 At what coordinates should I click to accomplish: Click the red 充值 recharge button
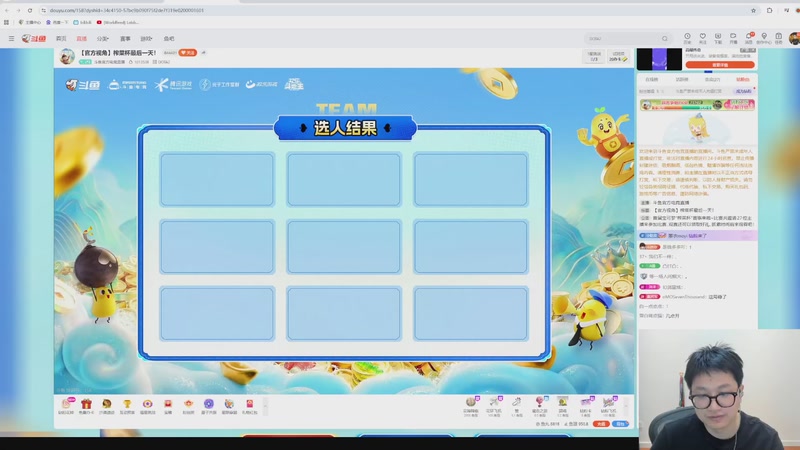601,424
